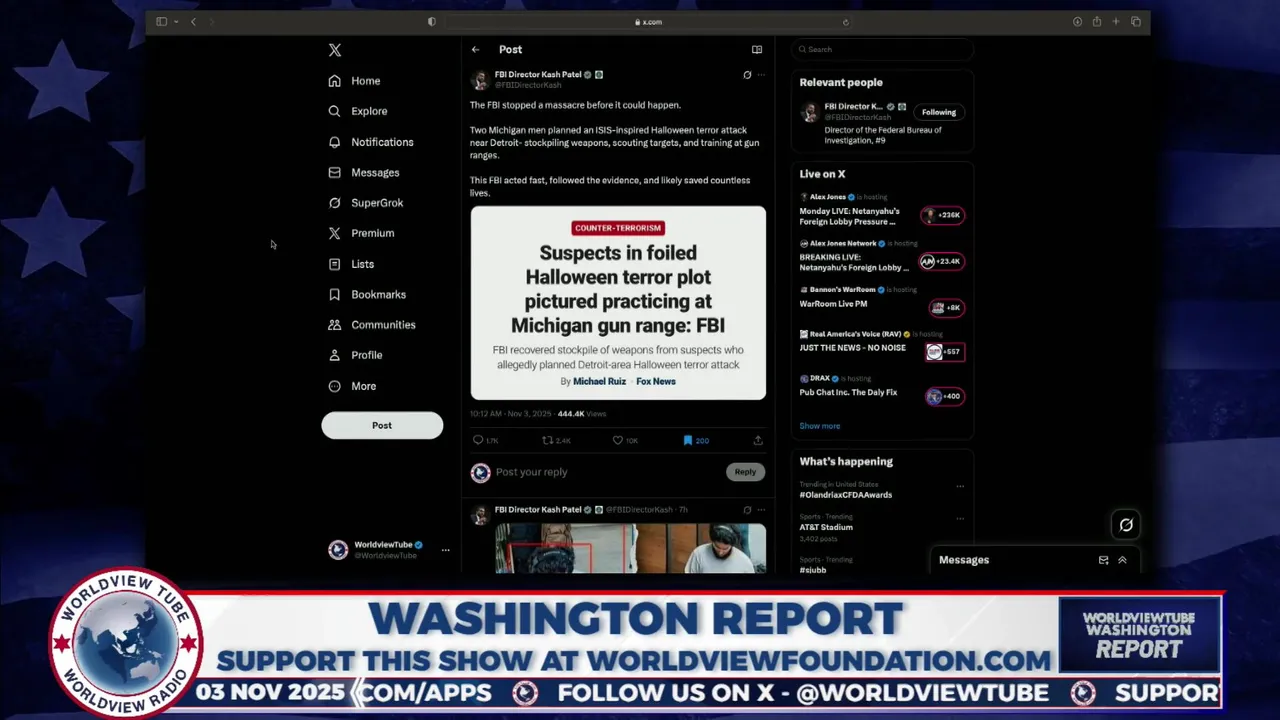
Task: Expand the Messages drawer chevrons
Action: pyautogui.click(x=1122, y=560)
